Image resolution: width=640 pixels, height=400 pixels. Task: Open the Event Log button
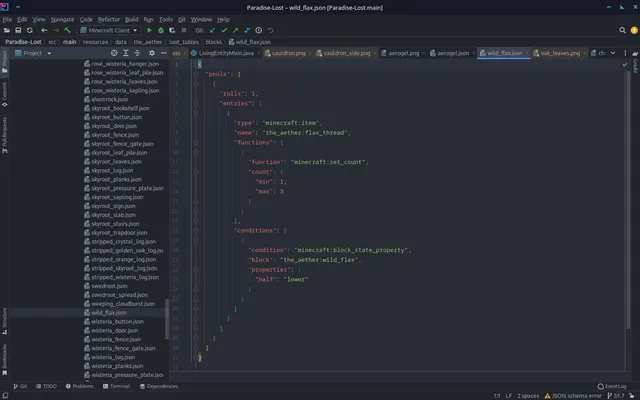[x=612, y=386]
